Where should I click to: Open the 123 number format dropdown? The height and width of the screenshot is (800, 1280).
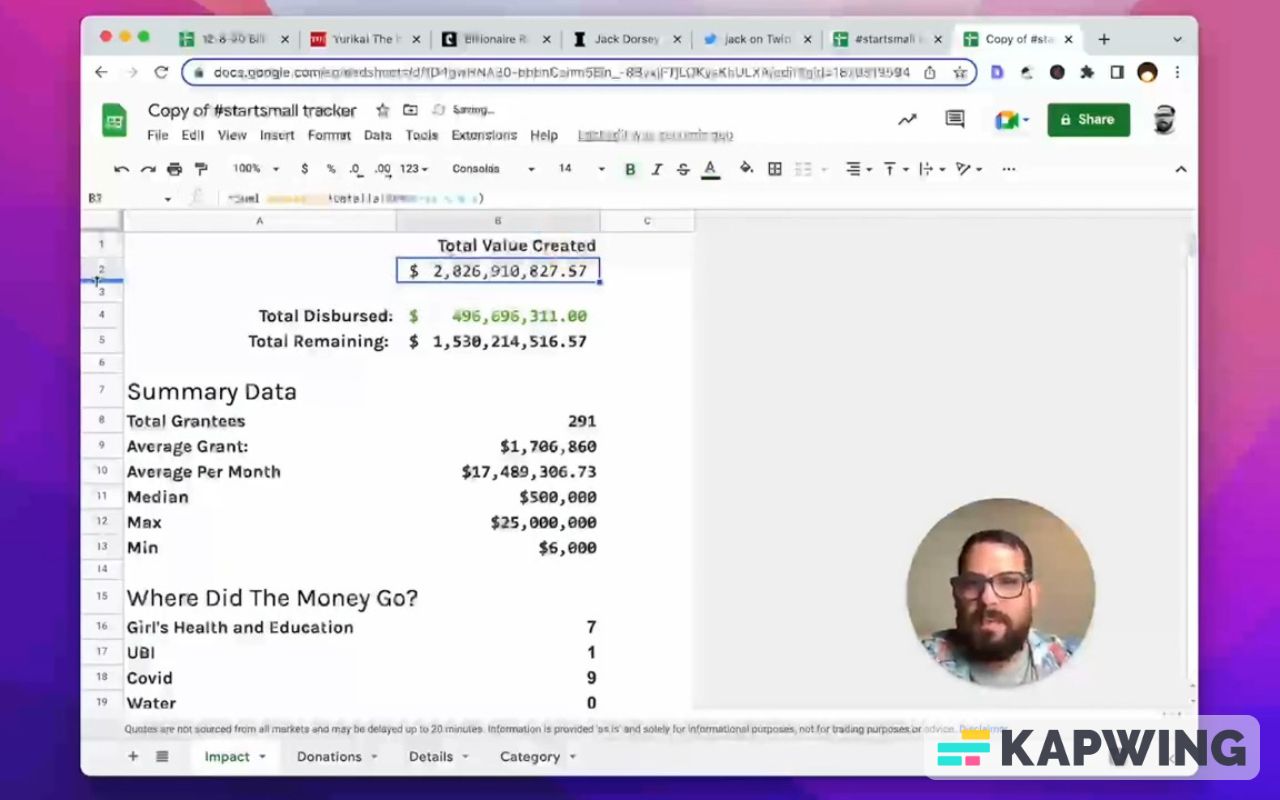click(x=414, y=169)
